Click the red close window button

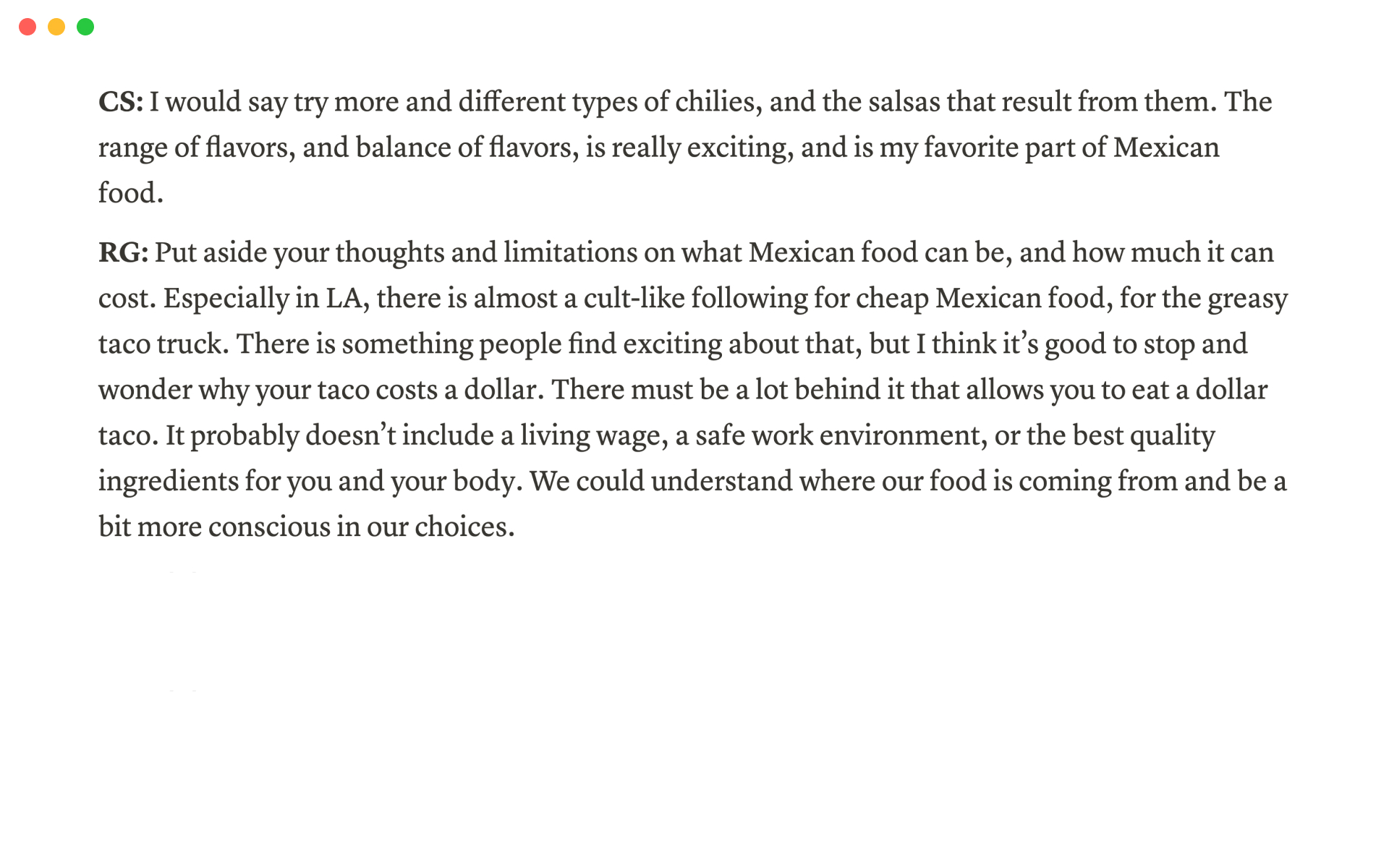point(27,27)
